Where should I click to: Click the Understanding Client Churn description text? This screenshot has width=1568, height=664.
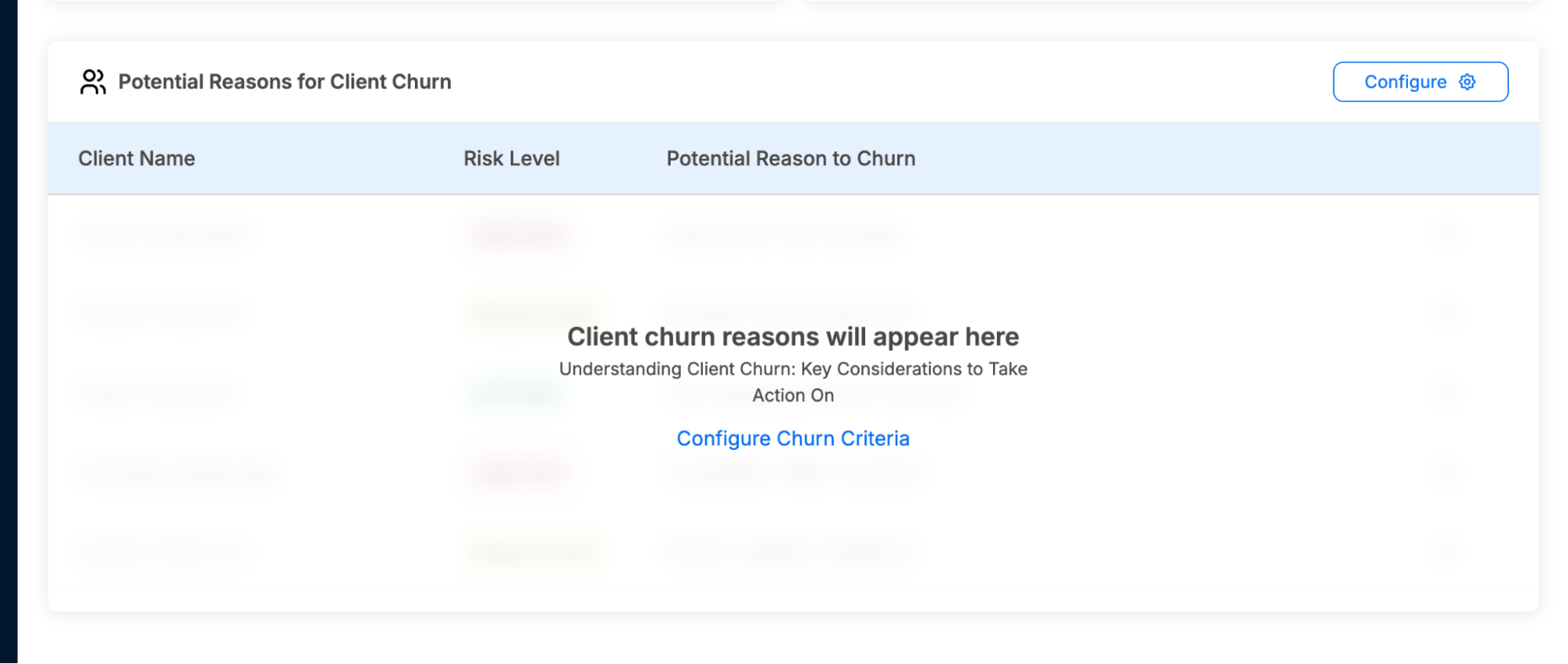coord(792,382)
